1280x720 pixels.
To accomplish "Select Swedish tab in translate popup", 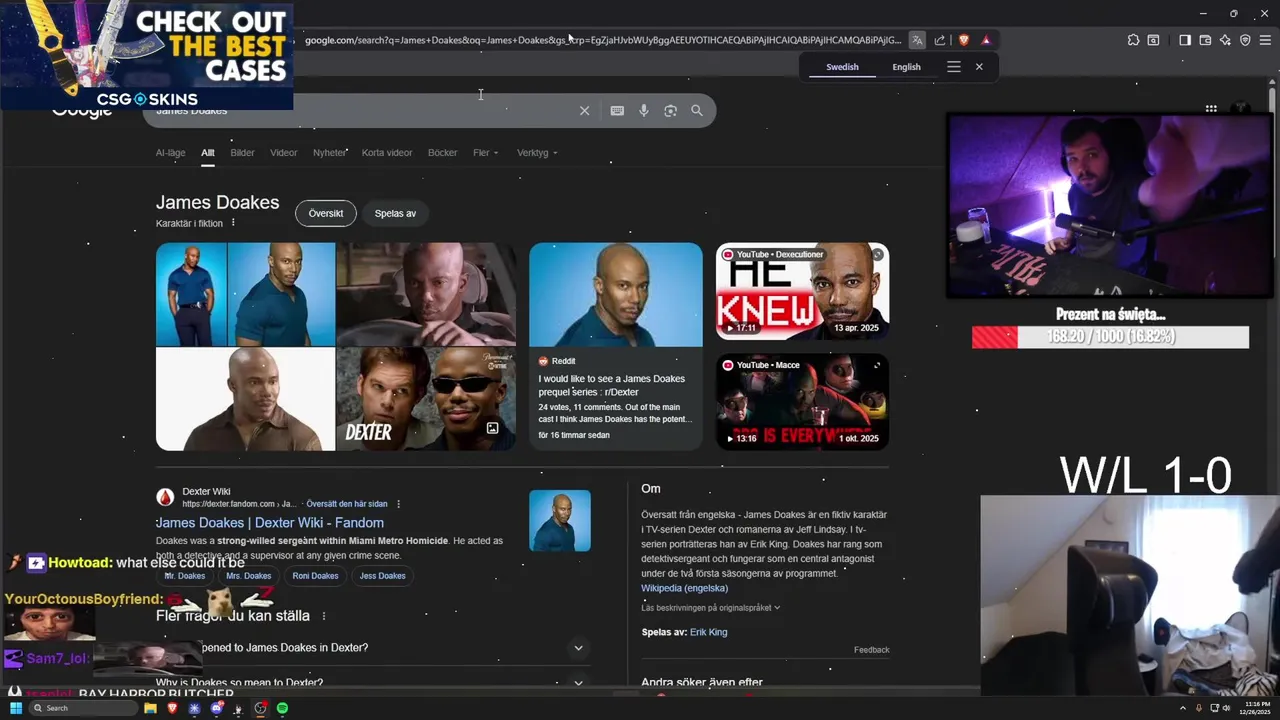I will click(842, 67).
